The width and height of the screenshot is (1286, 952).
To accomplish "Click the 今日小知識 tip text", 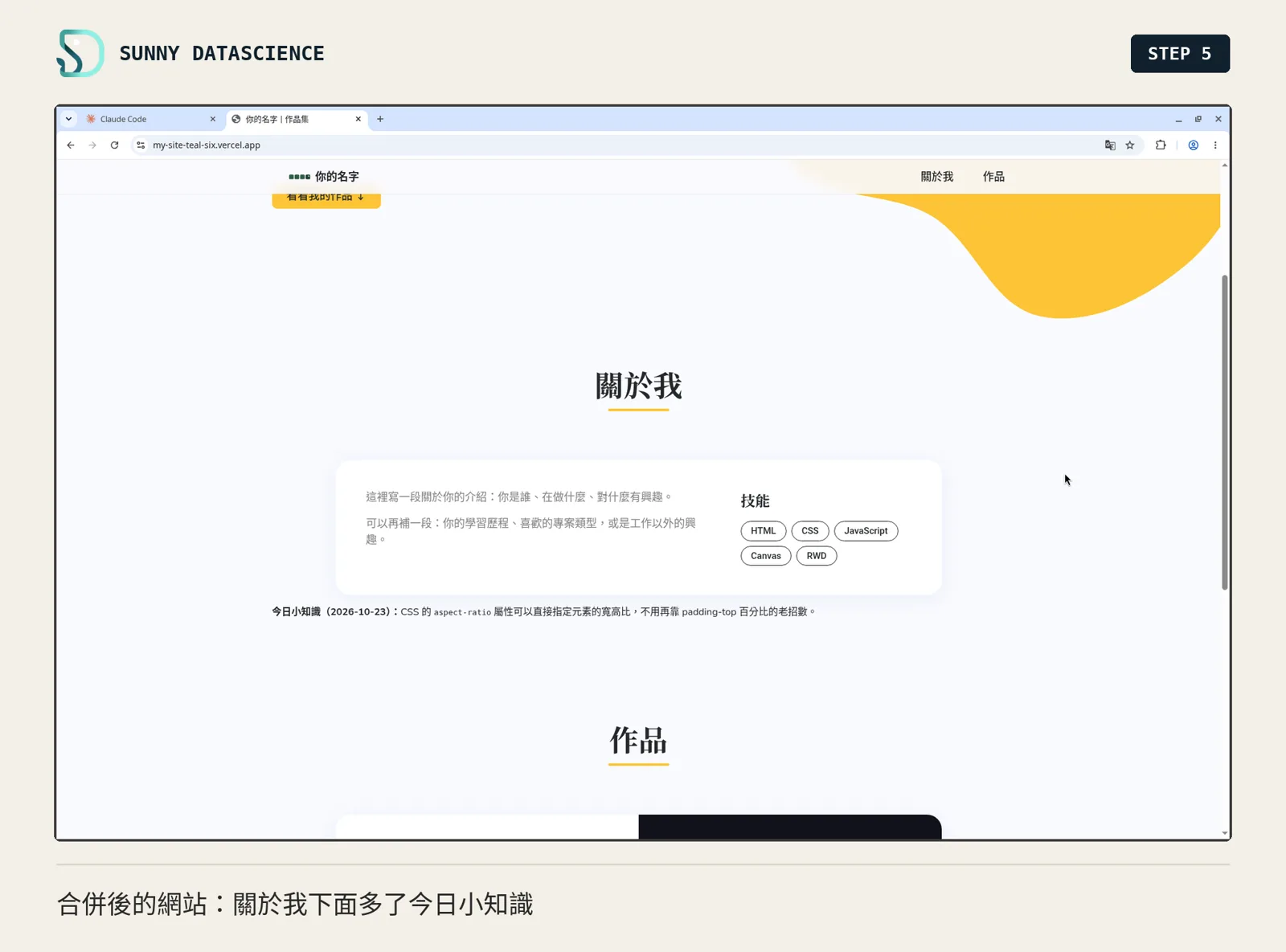I will pos(543,612).
